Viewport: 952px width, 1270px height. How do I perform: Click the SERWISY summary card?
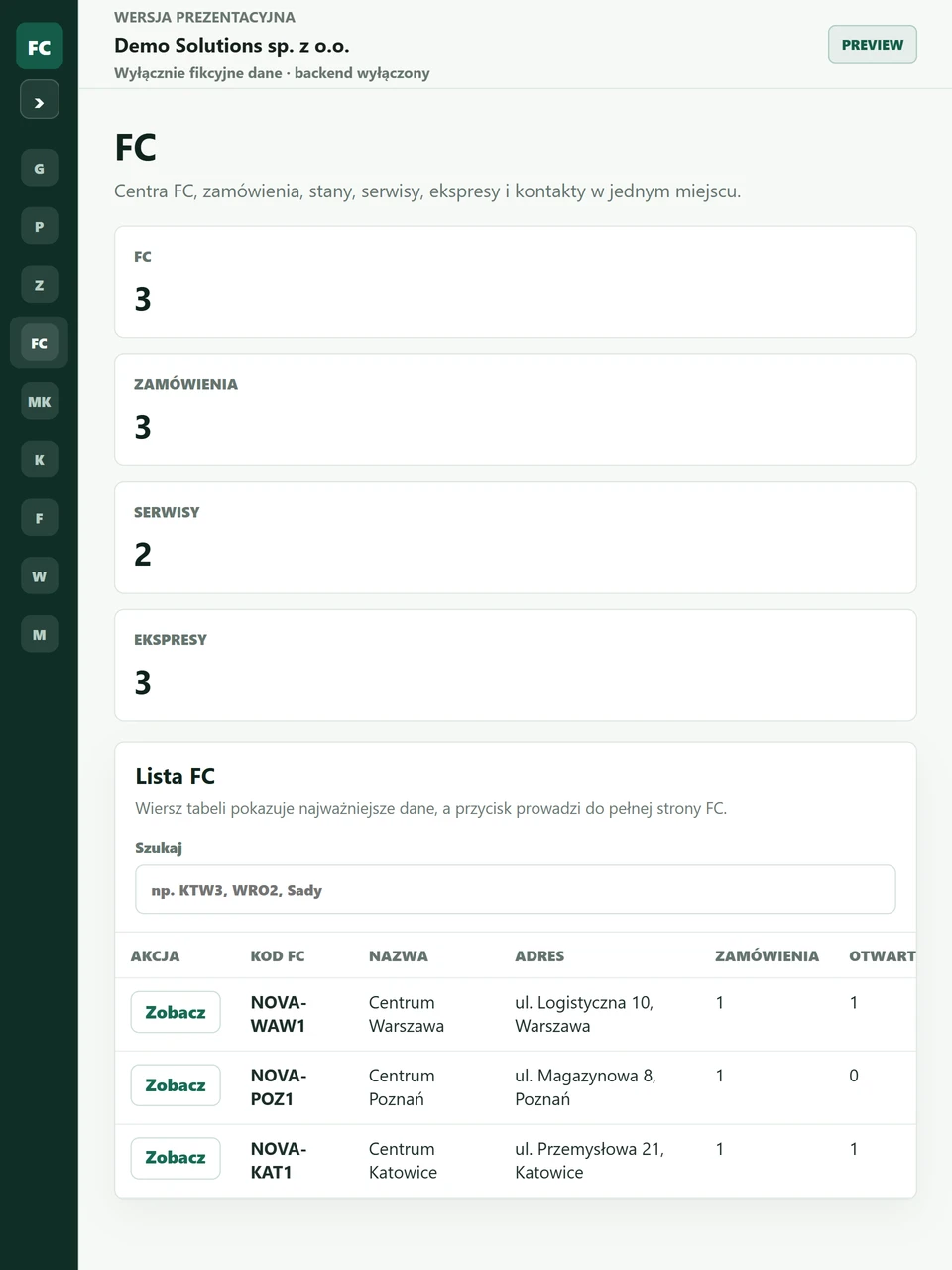tap(516, 538)
